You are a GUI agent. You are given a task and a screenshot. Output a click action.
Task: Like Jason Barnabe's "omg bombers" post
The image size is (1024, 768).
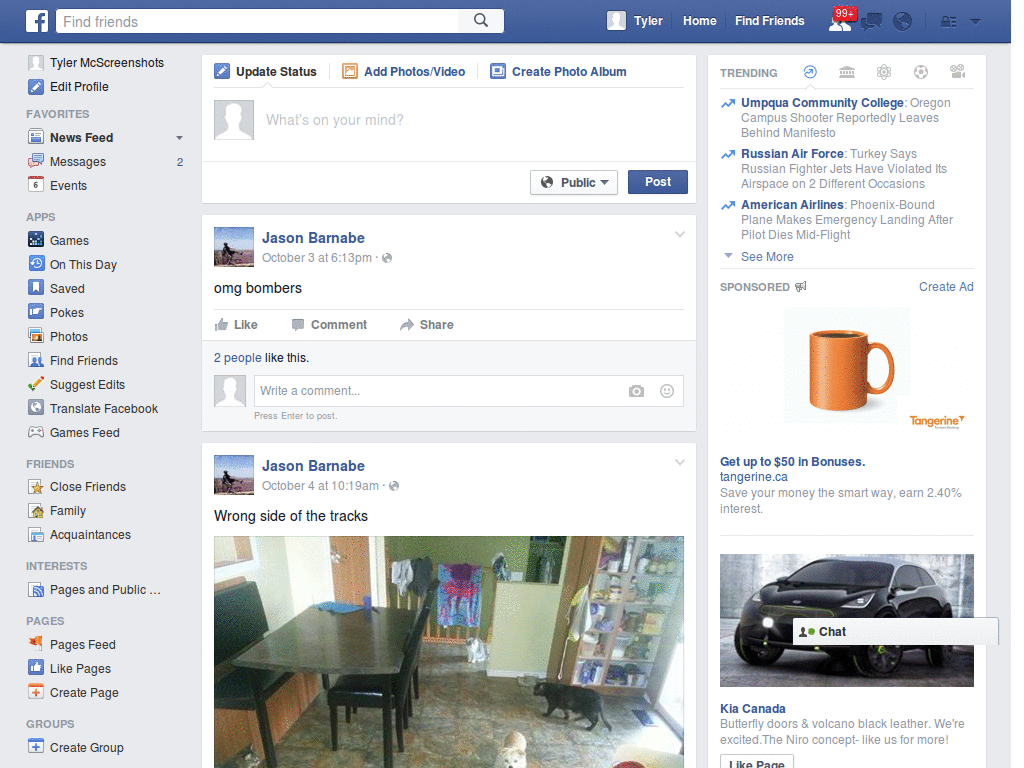(x=236, y=325)
